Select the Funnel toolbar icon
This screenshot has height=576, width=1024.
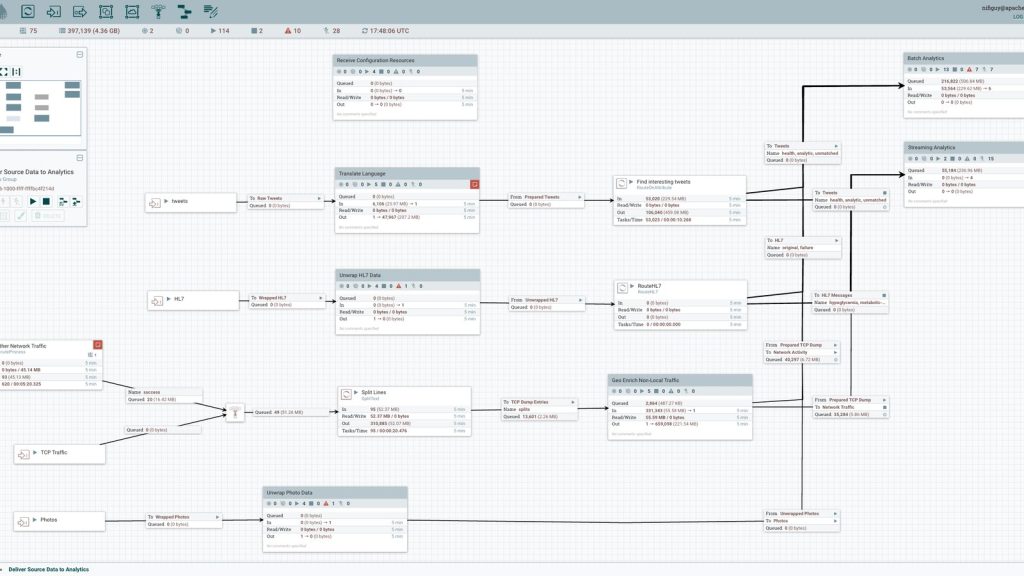[x=158, y=11]
